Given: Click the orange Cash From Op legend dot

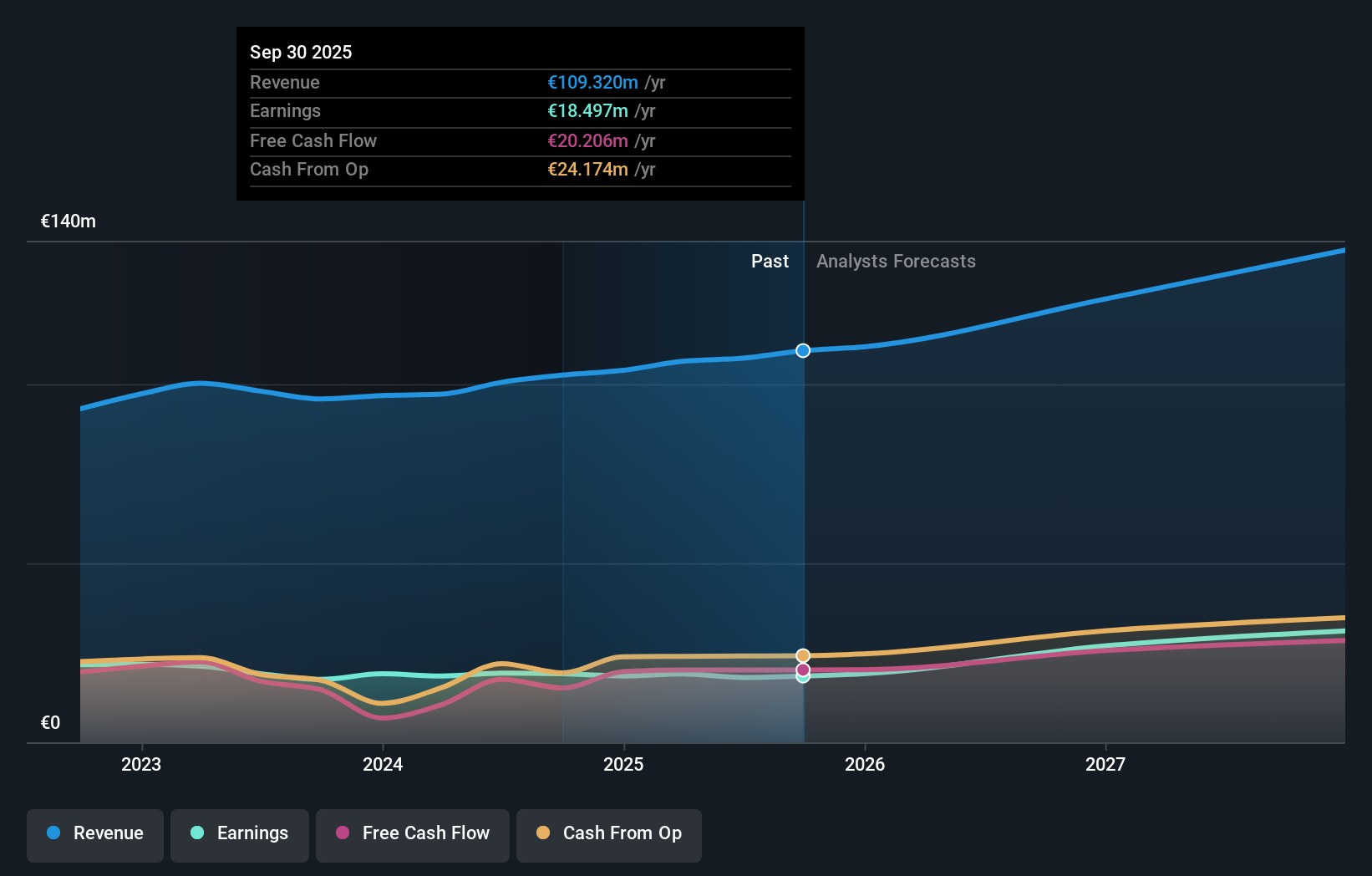Looking at the screenshot, I should [x=543, y=833].
